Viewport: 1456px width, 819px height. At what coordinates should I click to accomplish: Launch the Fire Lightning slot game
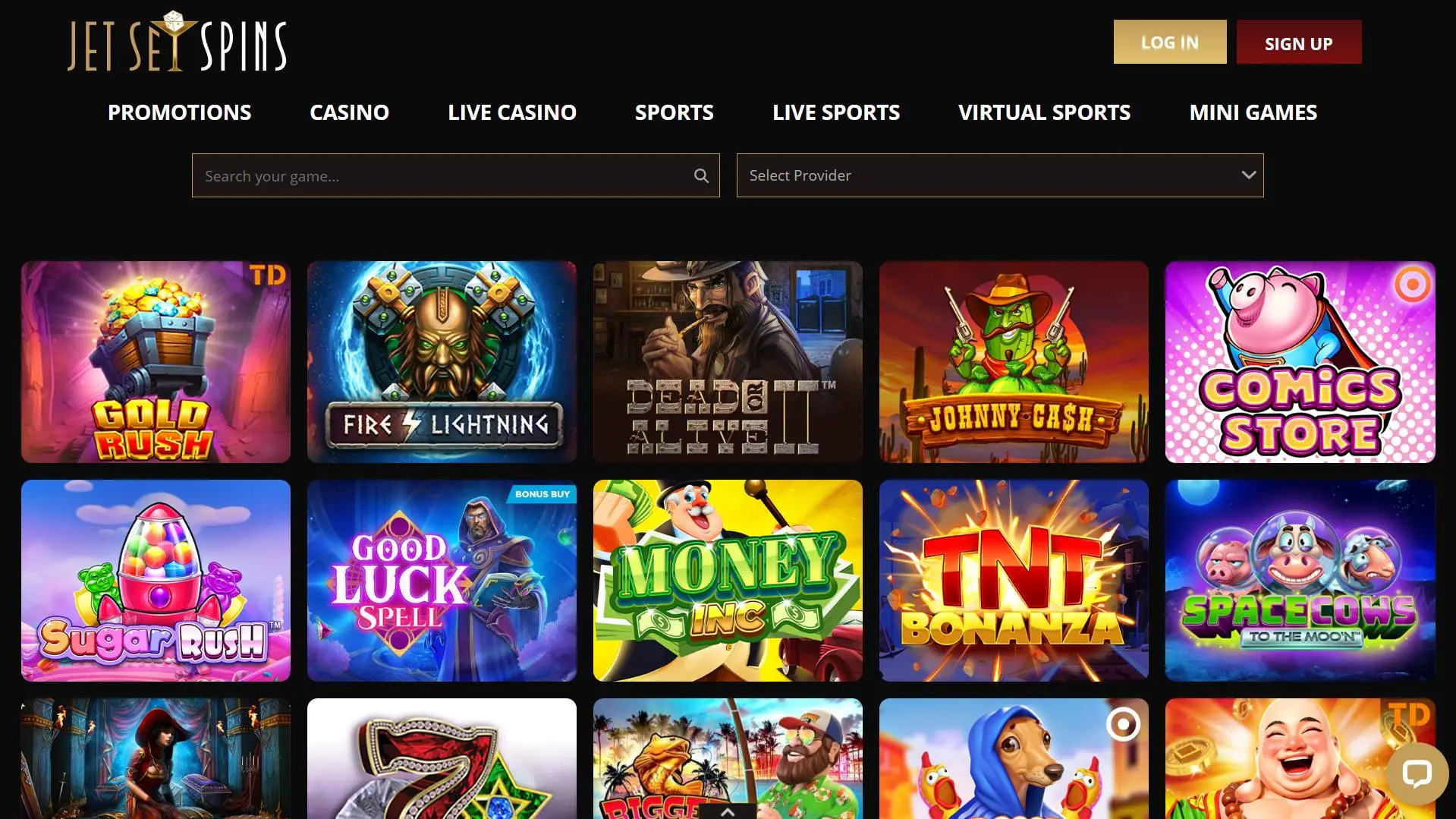[442, 362]
